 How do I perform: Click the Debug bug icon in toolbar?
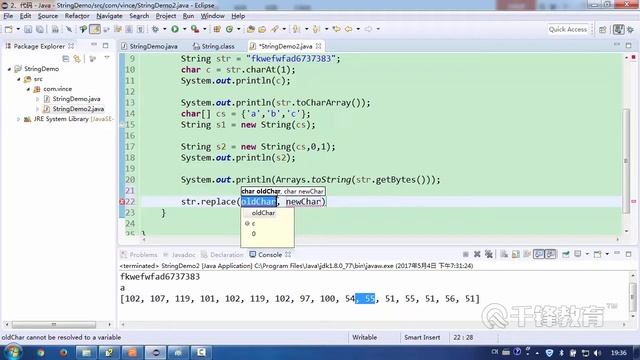point(155,29)
